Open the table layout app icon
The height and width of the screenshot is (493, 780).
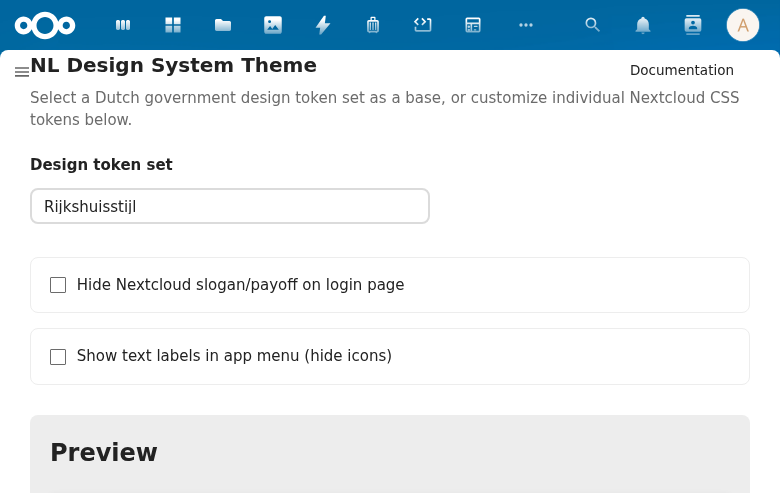click(473, 25)
